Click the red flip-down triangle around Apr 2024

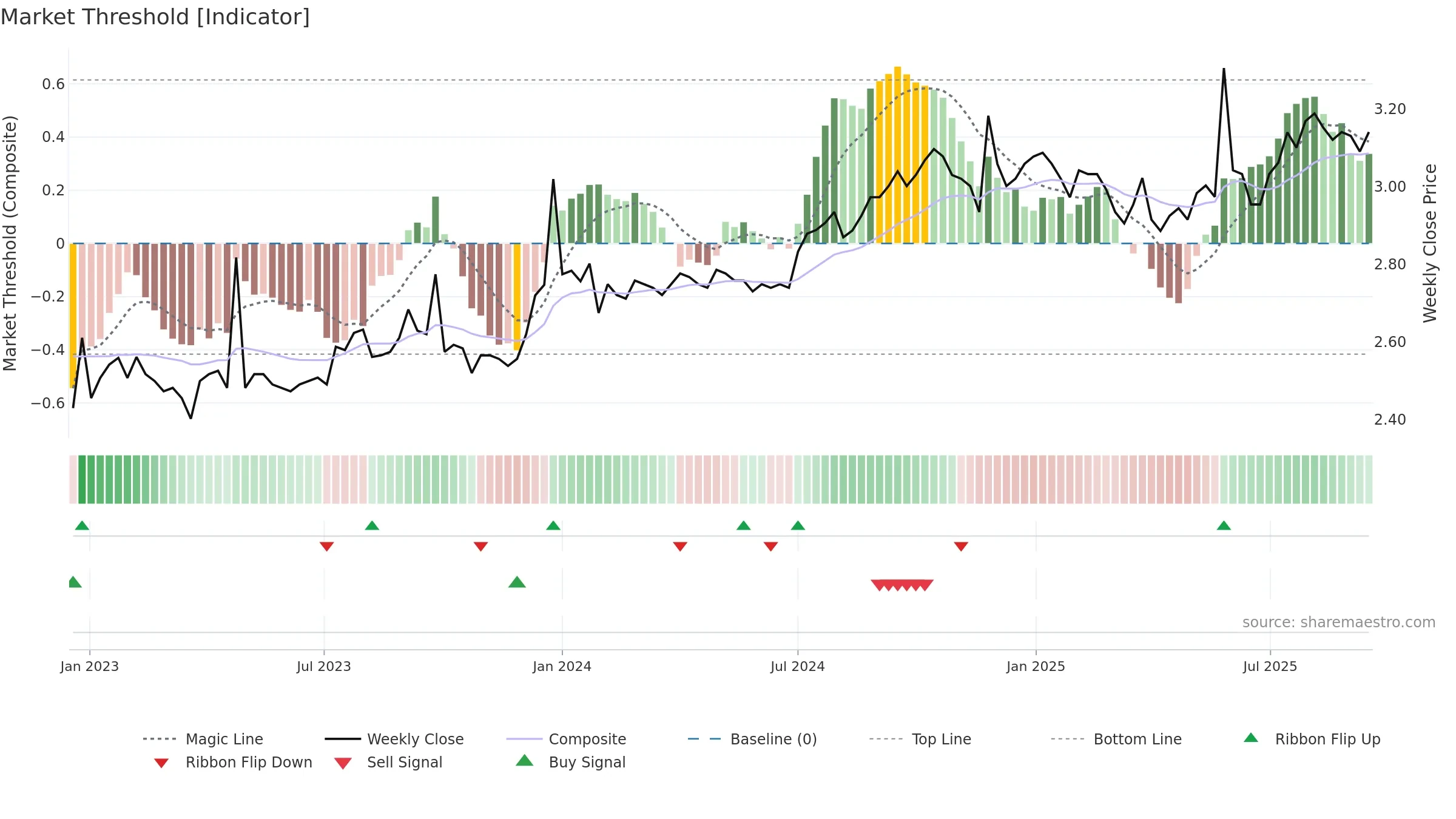(x=680, y=547)
